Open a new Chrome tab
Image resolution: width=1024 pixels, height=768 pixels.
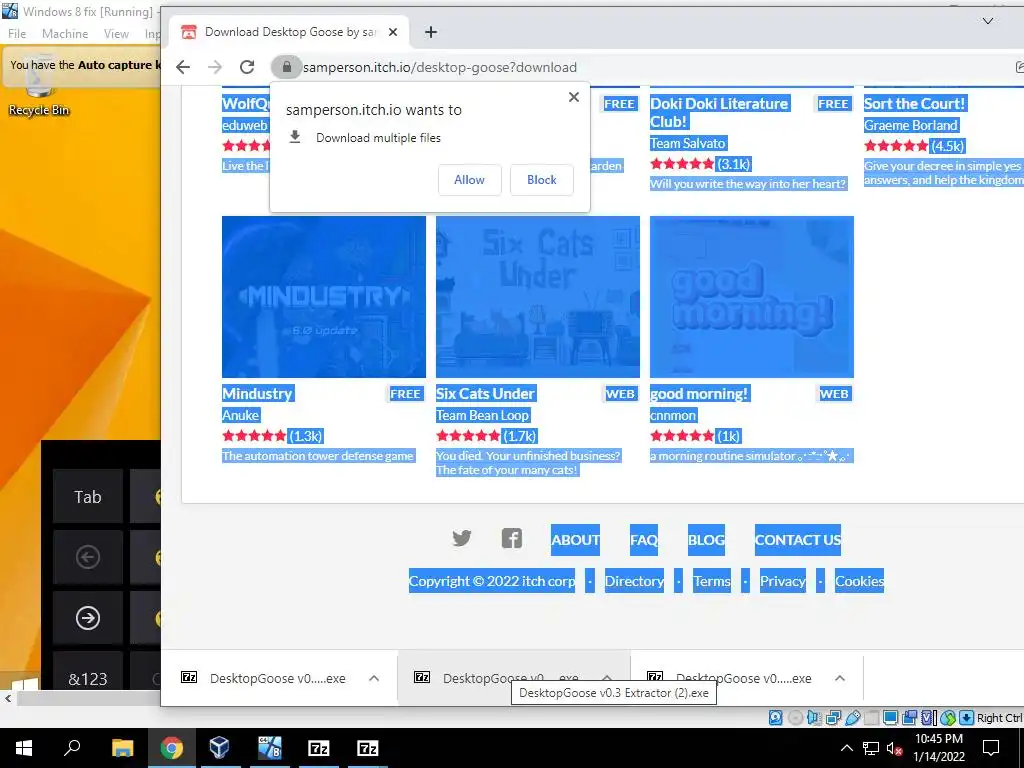430,32
